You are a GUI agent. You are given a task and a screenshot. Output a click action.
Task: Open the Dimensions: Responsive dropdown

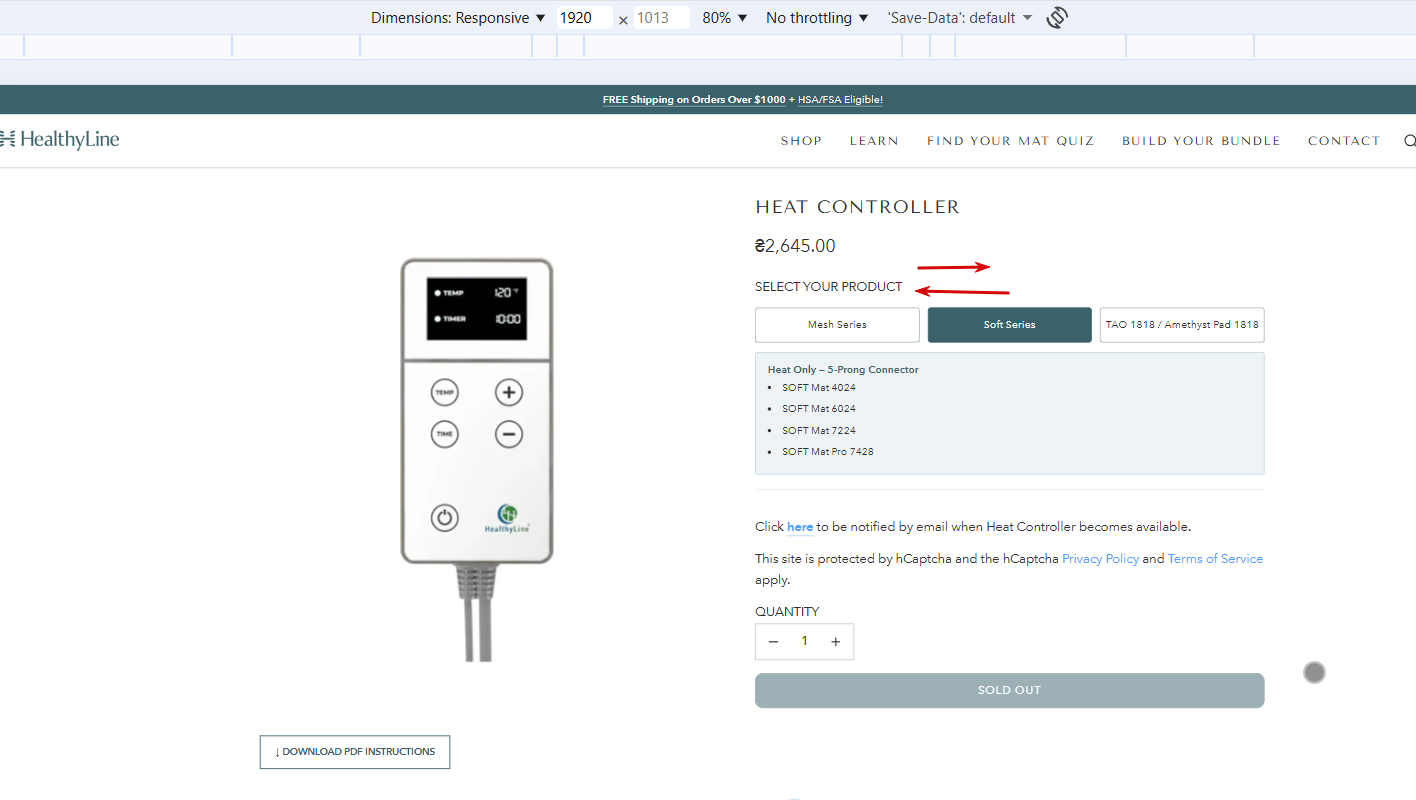click(458, 18)
